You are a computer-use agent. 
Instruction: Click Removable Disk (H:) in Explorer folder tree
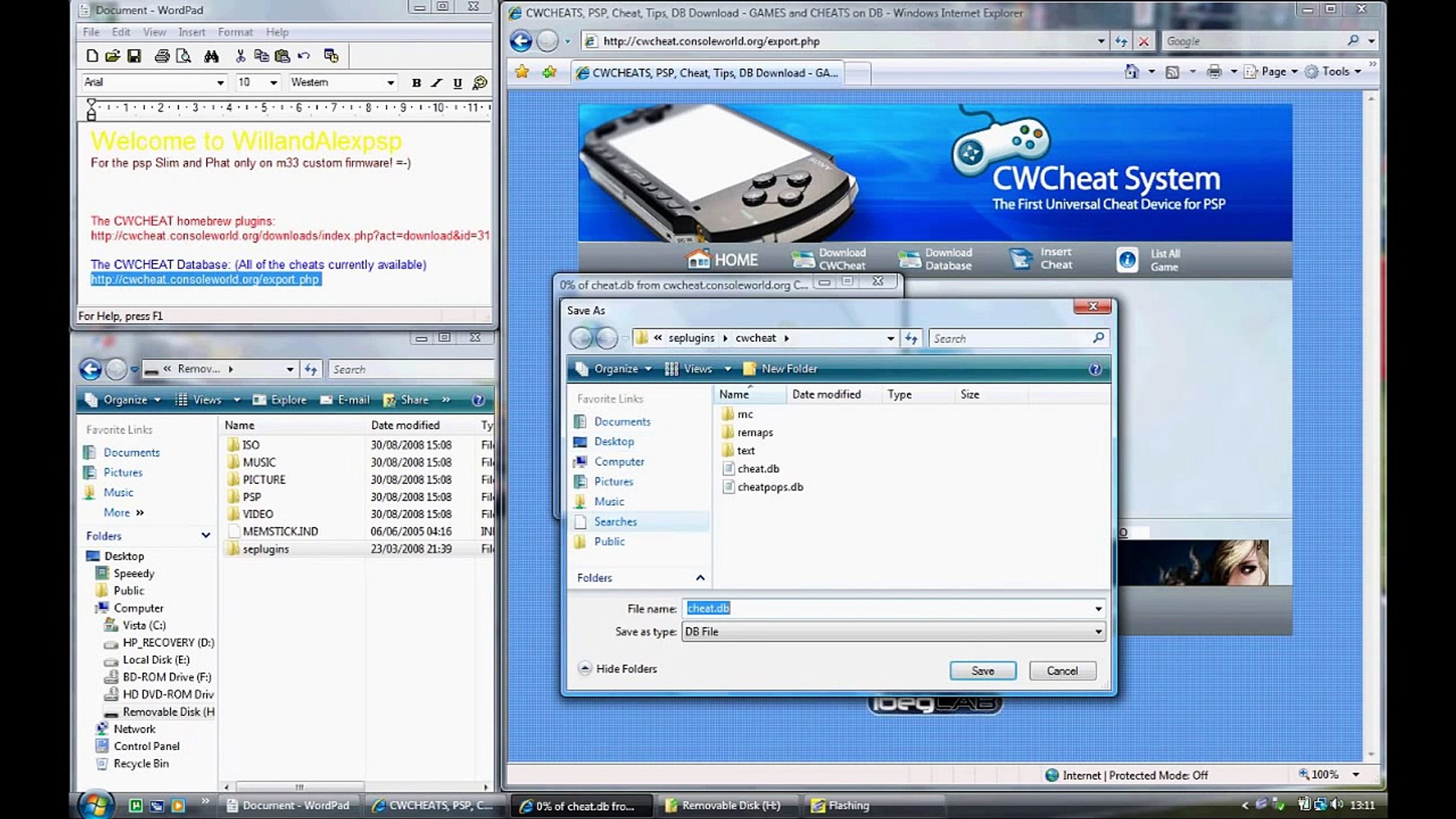159,712
